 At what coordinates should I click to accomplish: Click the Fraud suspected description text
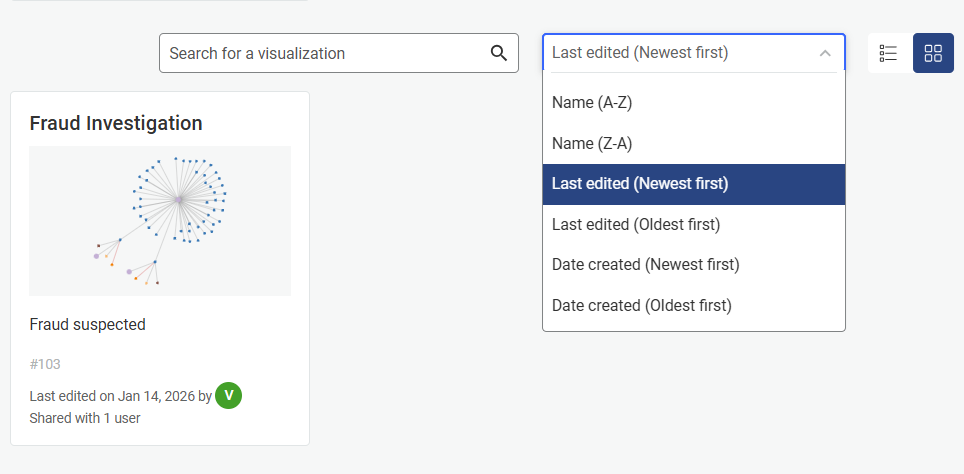coord(88,325)
